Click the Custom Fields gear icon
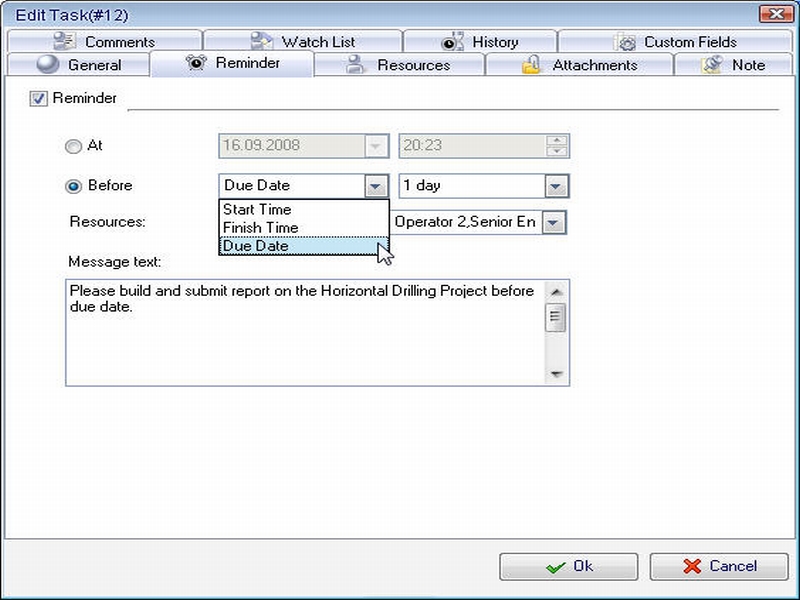This screenshot has height=600, width=800. [624, 42]
